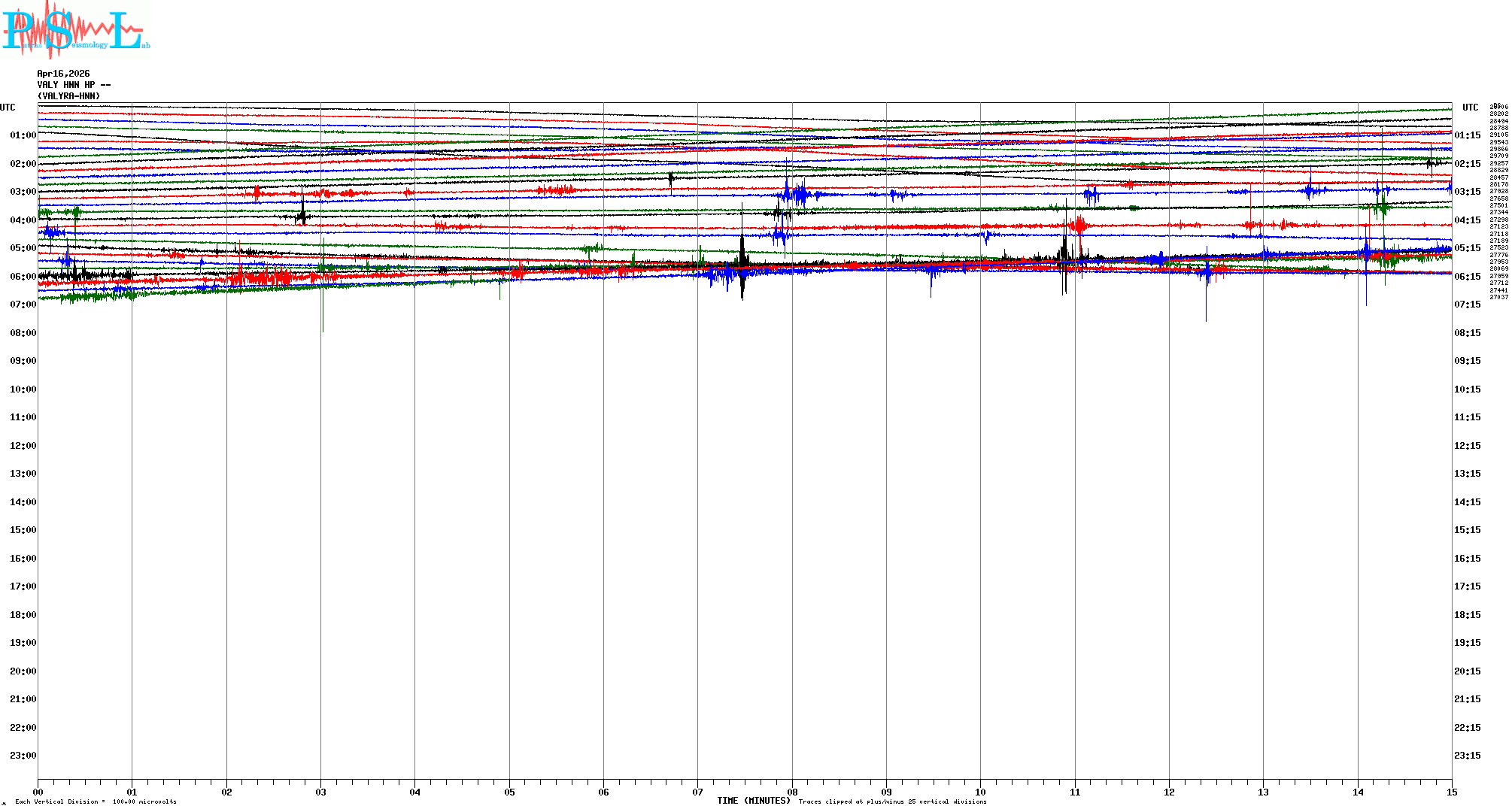The height and width of the screenshot is (812, 1512).
Task: Click minute marker 15 on bottom axis
Action: (1451, 792)
